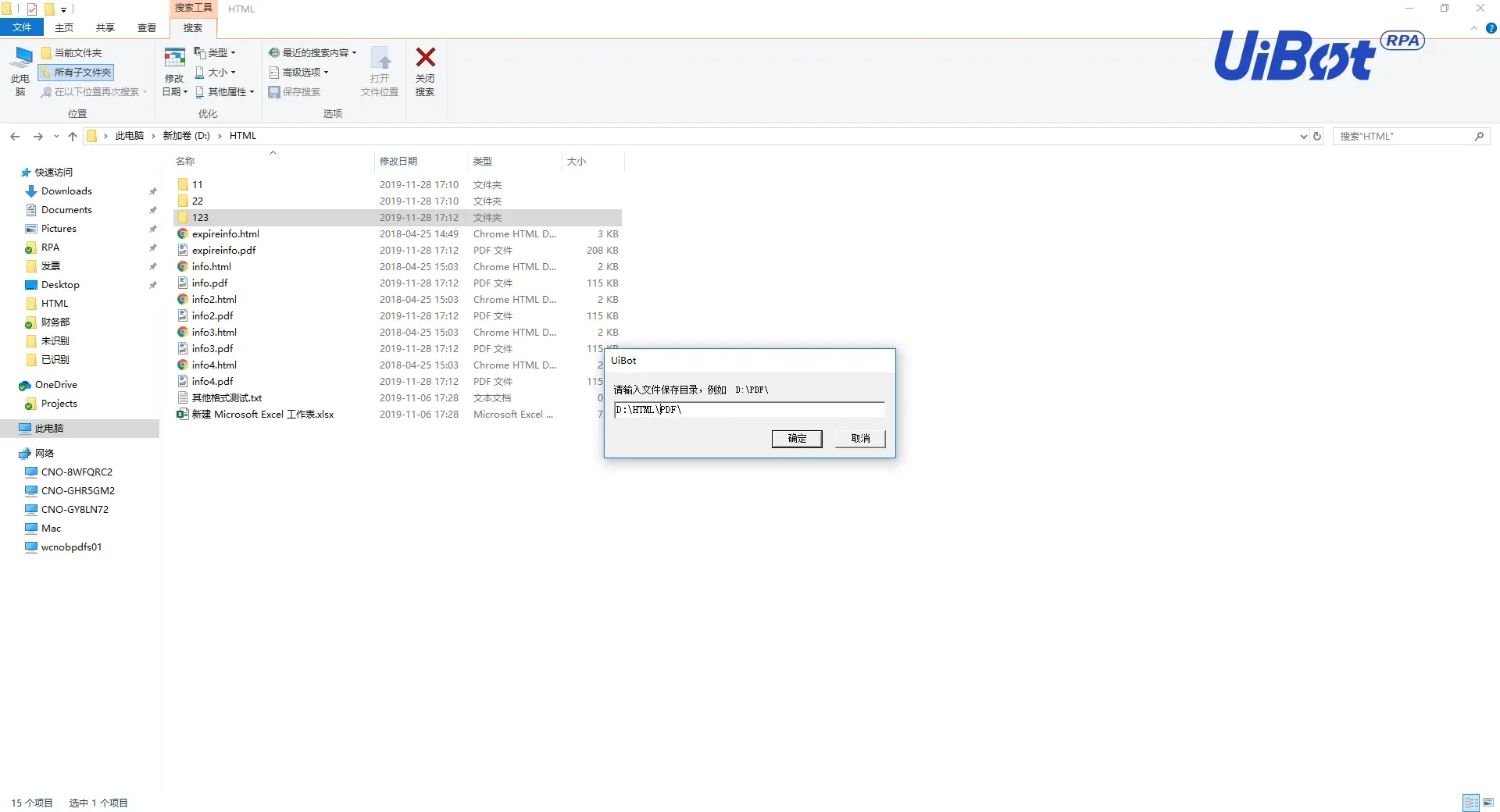Sort by 修改日期 column header
Screen dimensions: 1500x812
point(398,161)
